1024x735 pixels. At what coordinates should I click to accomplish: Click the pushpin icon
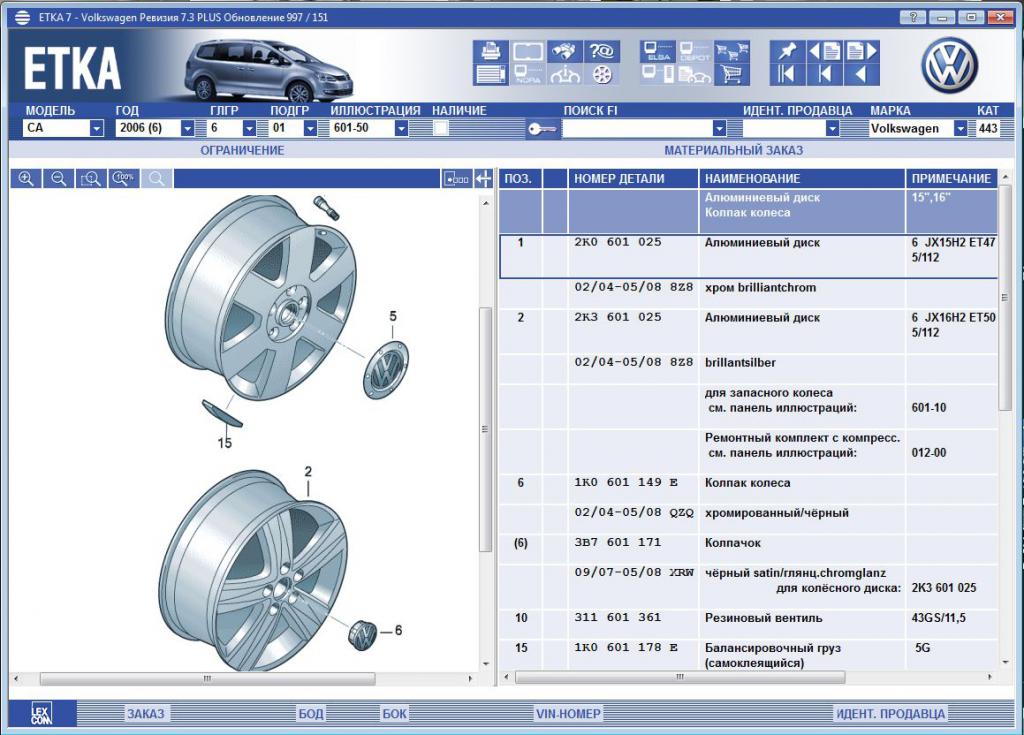click(x=786, y=51)
